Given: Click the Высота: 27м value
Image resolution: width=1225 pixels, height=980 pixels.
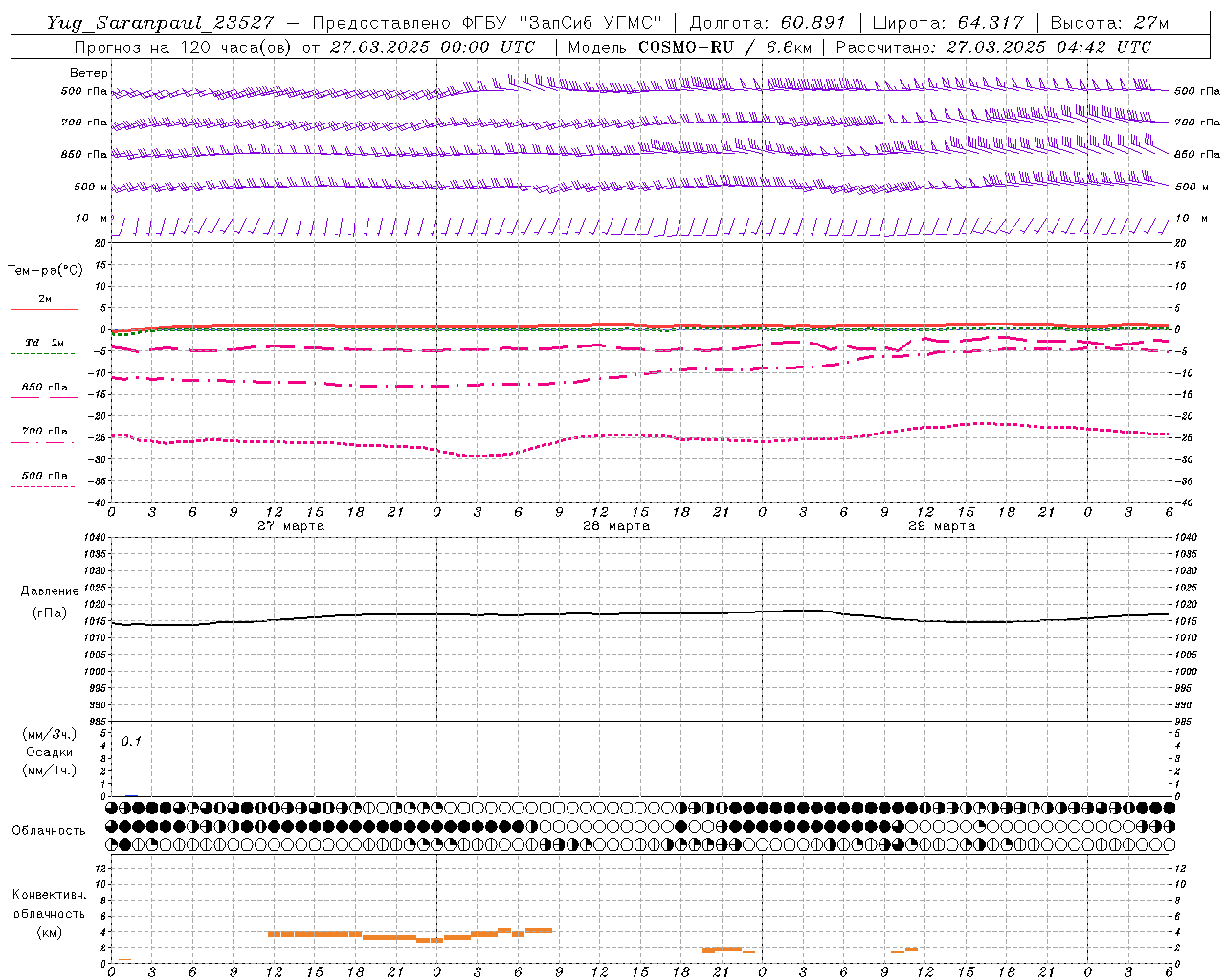Looking at the screenshot, I should 1109,23.
